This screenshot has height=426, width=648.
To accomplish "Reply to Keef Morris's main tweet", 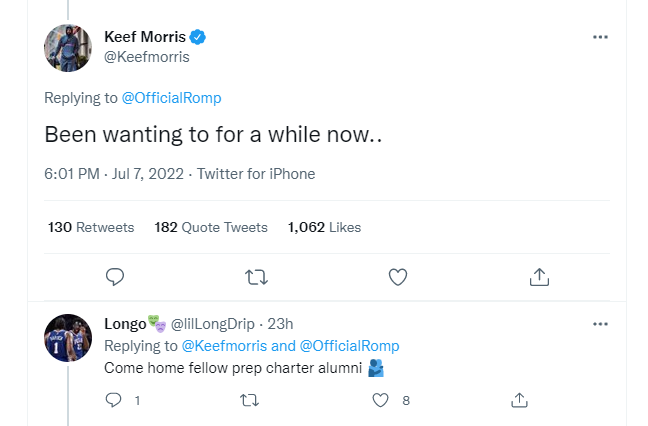I will coord(115,276).
